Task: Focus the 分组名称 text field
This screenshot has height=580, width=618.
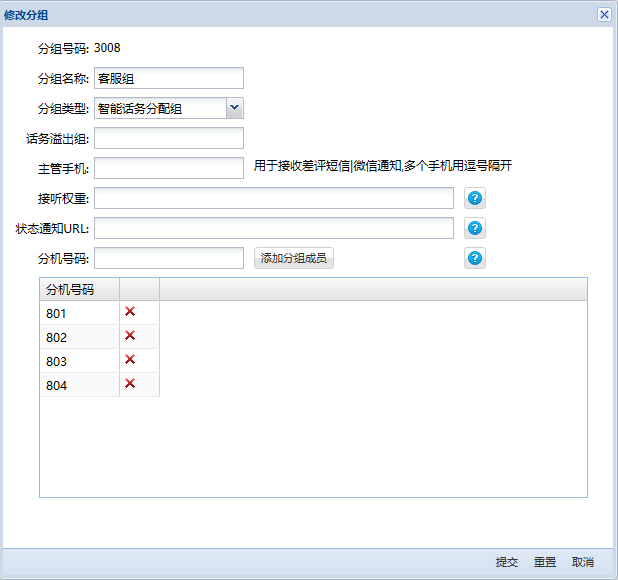Action: pyautogui.click(x=168, y=78)
